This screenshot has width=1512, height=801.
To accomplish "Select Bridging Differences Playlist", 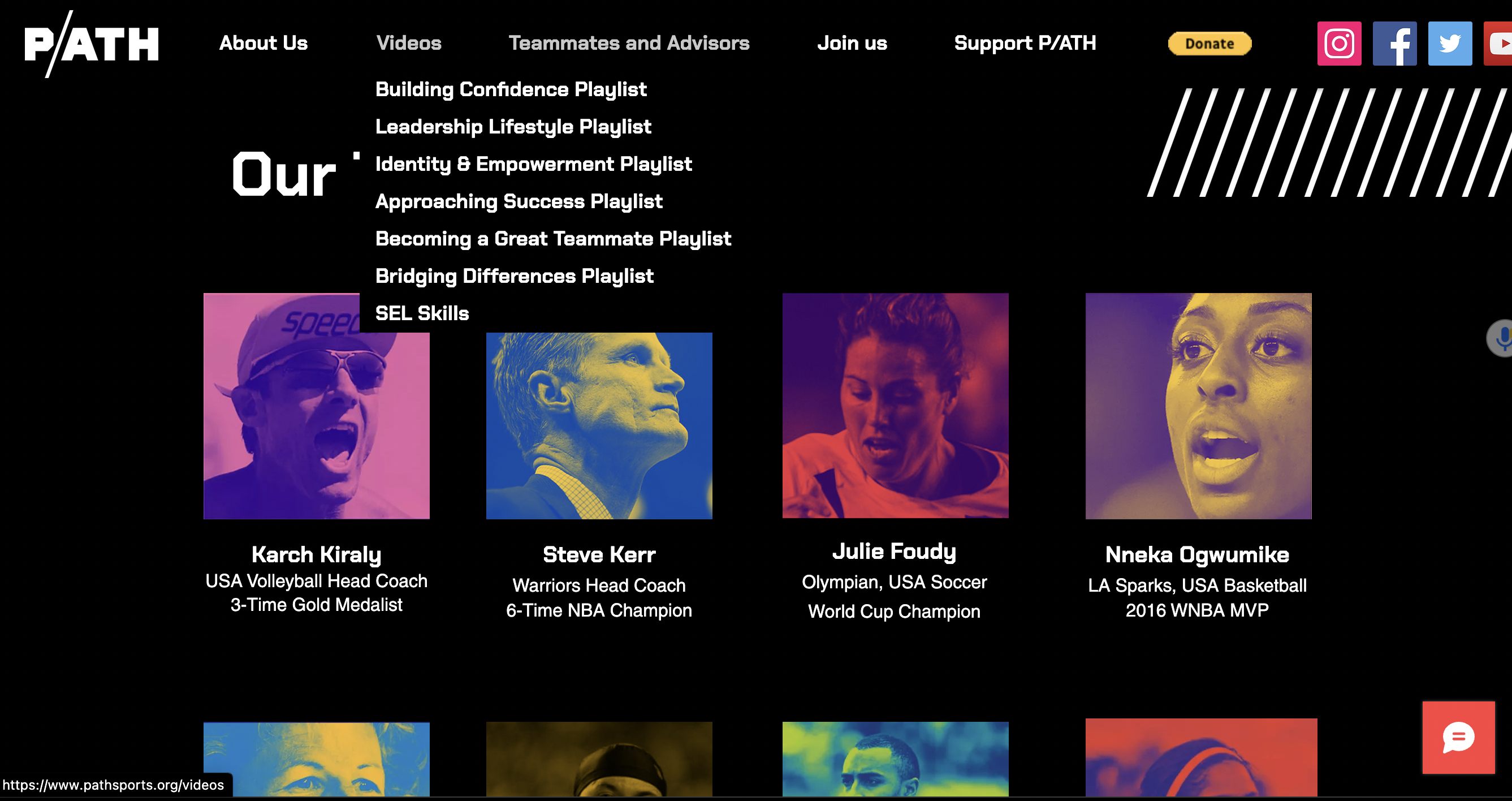I will click(514, 276).
